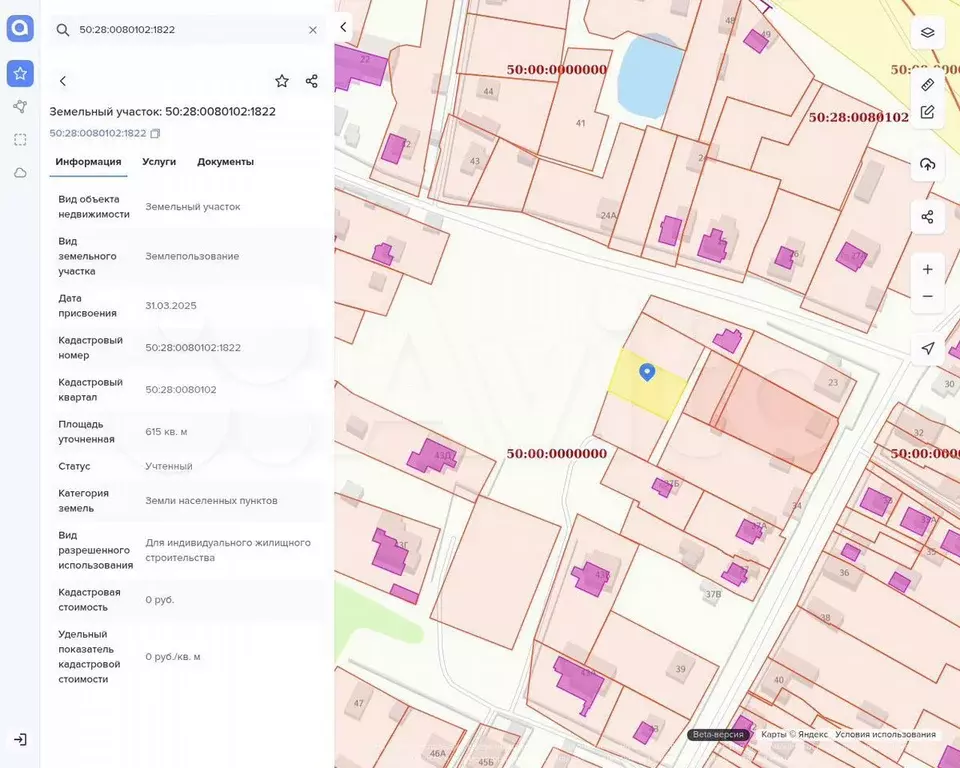Click the cadastral number link 50:28:0080102:1822

click(x=98, y=134)
